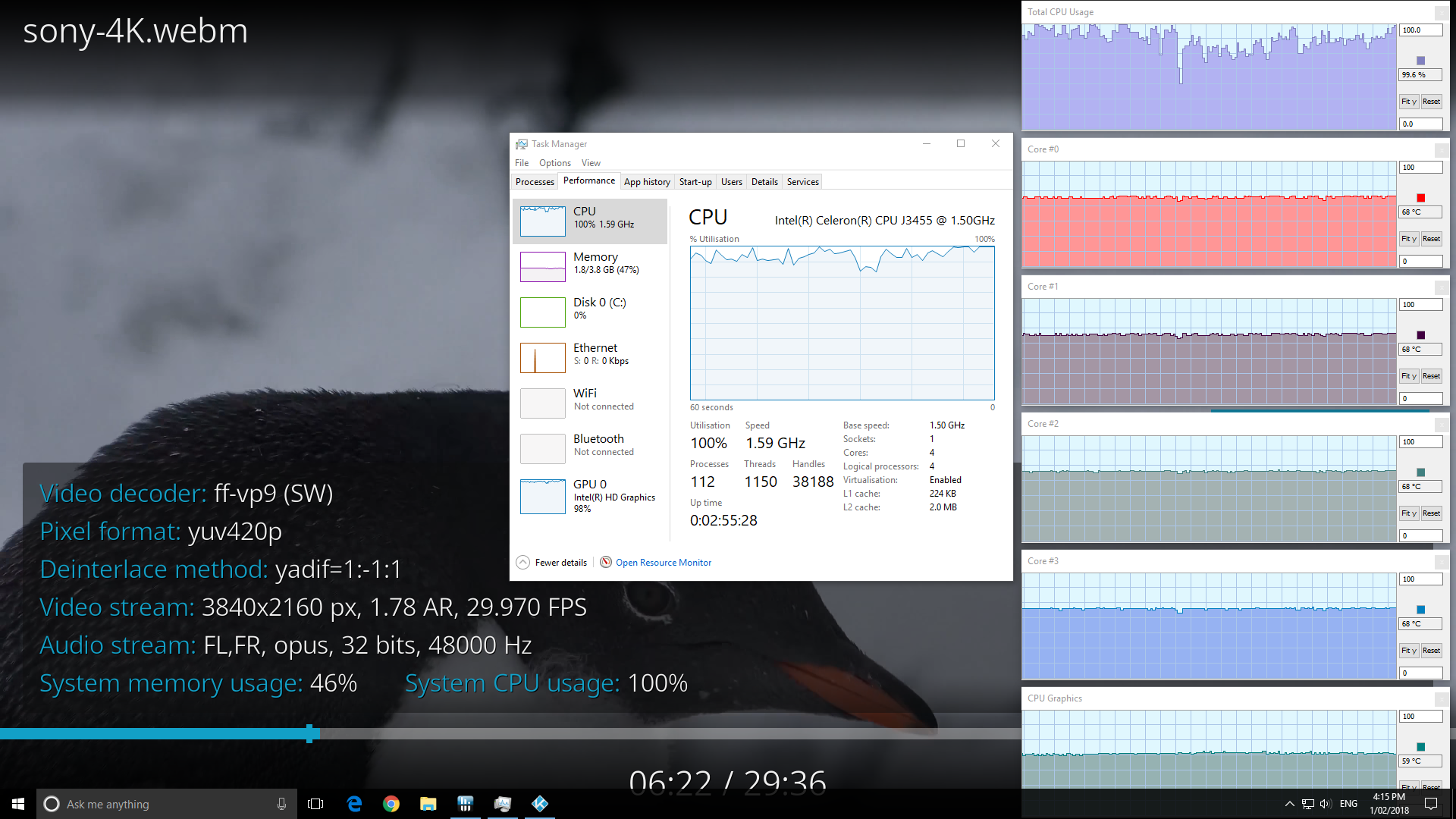Image resolution: width=1456 pixels, height=819 pixels.
Task: Open the Resource Monitor link
Action: [664, 562]
